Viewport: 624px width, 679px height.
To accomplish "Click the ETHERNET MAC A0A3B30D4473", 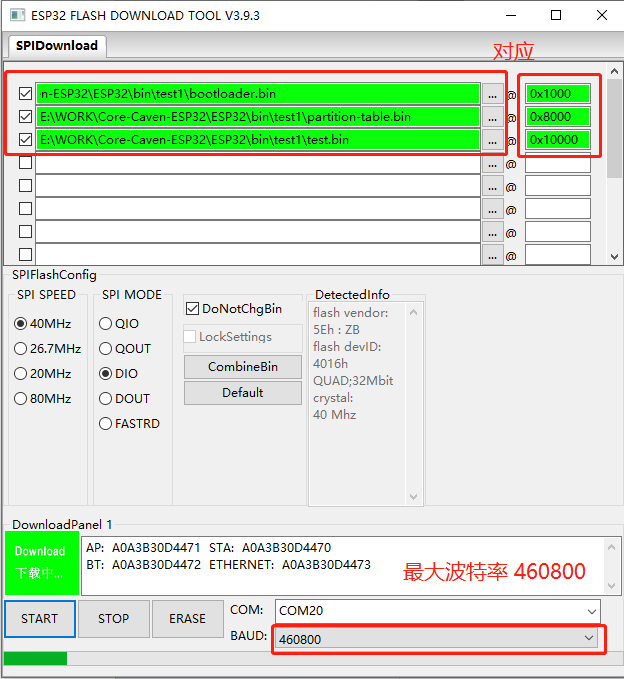I will [326, 565].
